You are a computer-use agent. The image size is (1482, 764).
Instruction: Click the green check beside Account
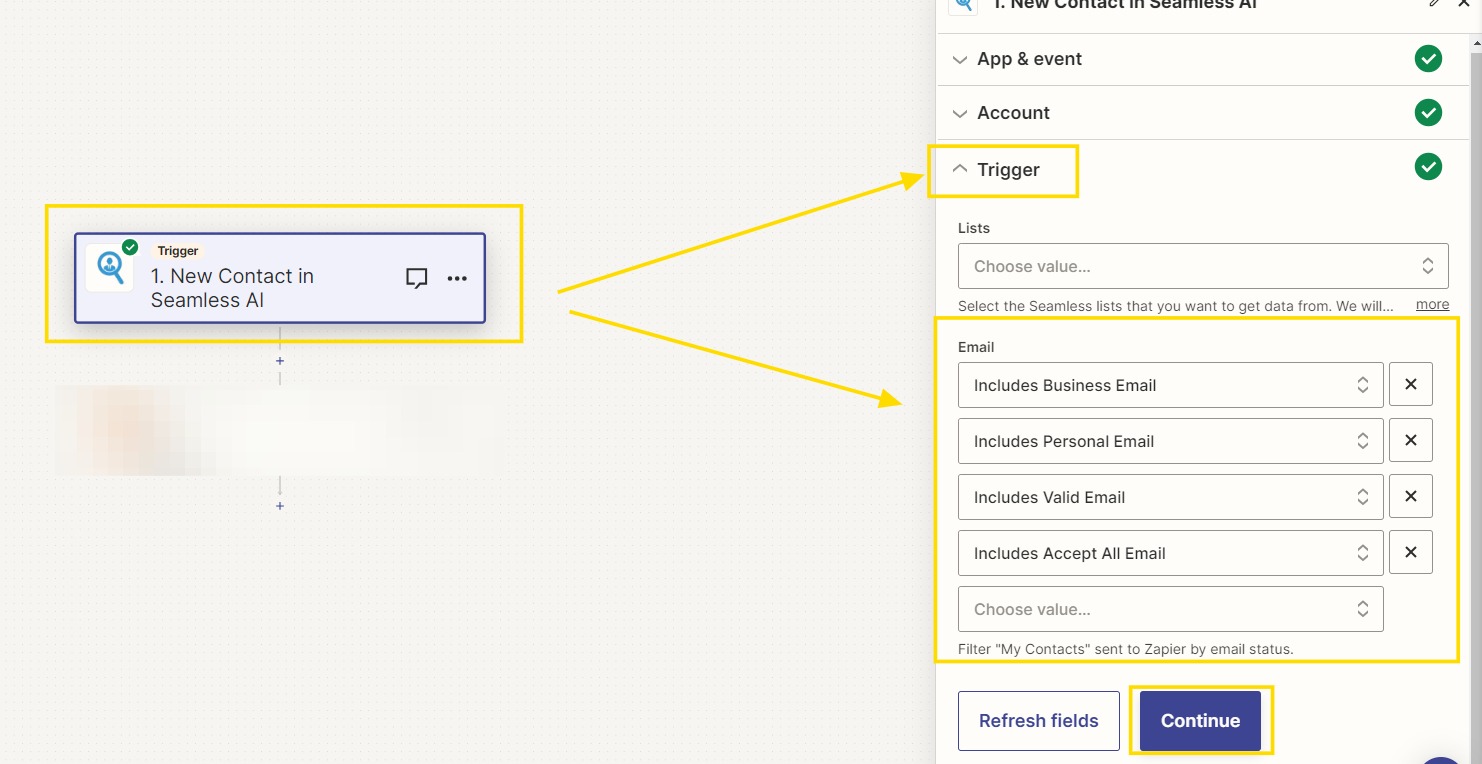pos(1428,113)
